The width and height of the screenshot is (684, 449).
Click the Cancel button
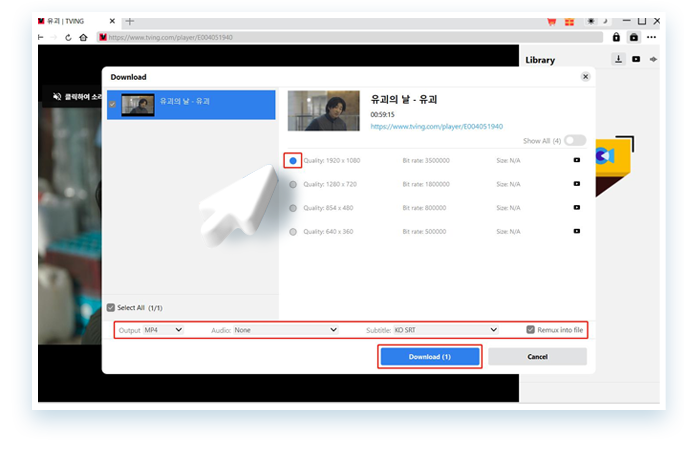coord(537,356)
